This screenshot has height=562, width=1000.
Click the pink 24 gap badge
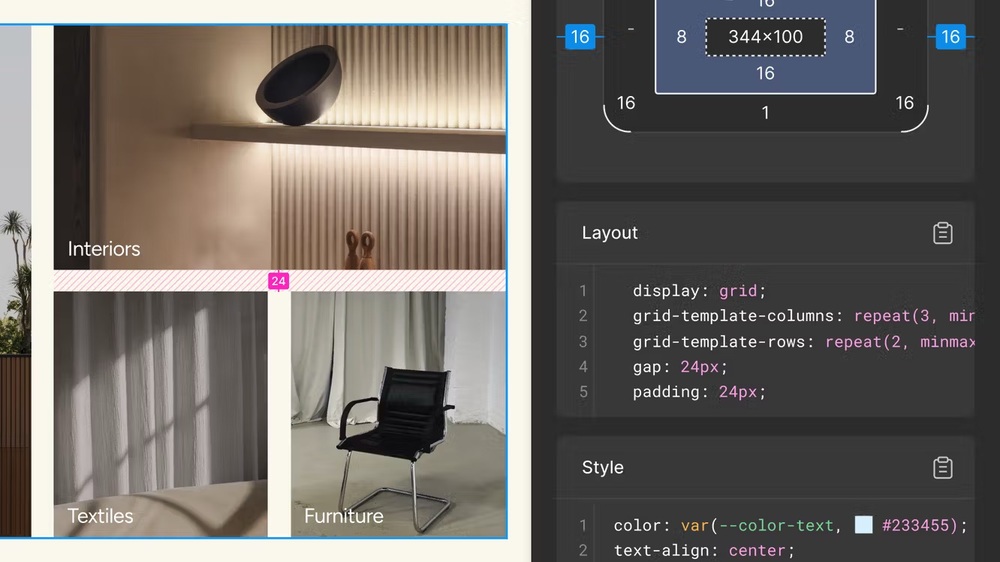278,281
